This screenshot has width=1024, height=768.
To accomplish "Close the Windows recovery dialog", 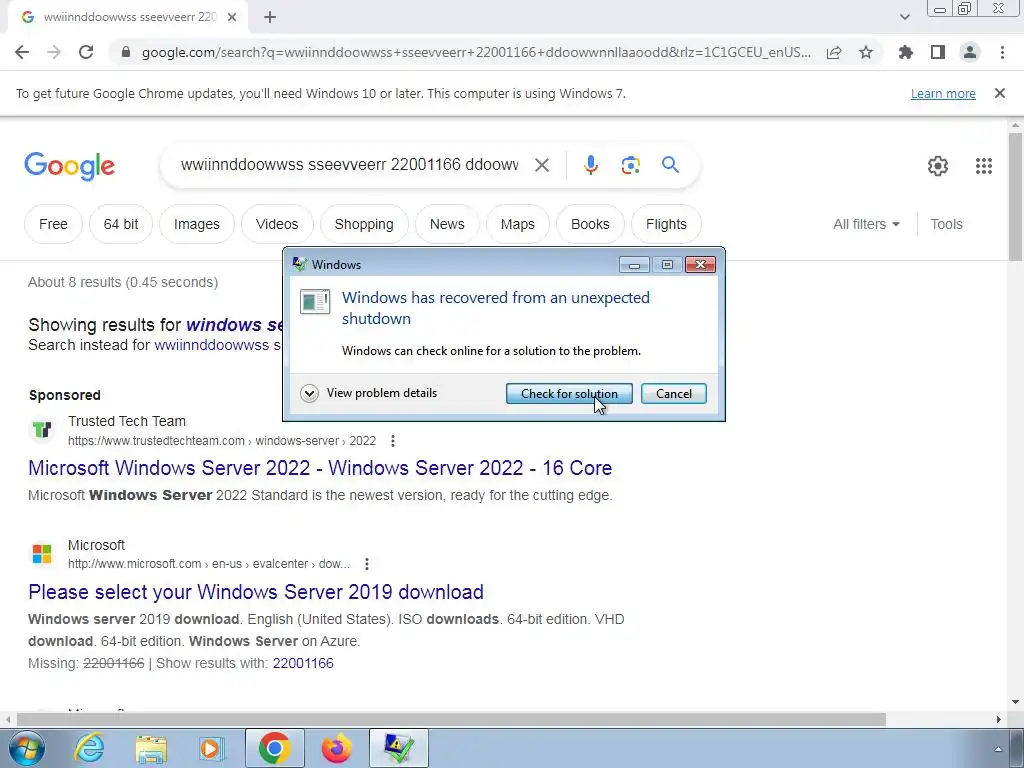I will 700,264.
